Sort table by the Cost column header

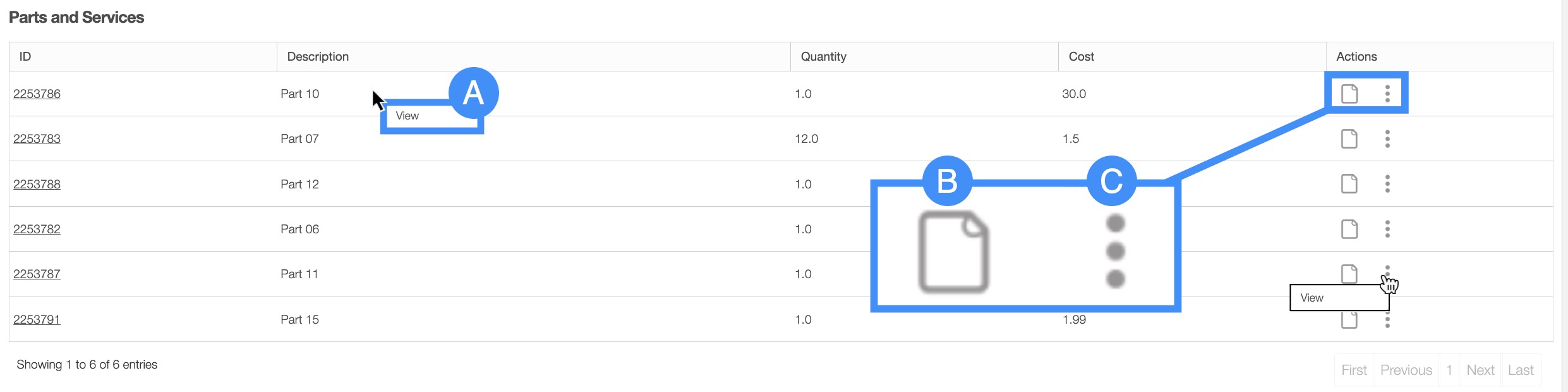pyautogui.click(x=1081, y=56)
